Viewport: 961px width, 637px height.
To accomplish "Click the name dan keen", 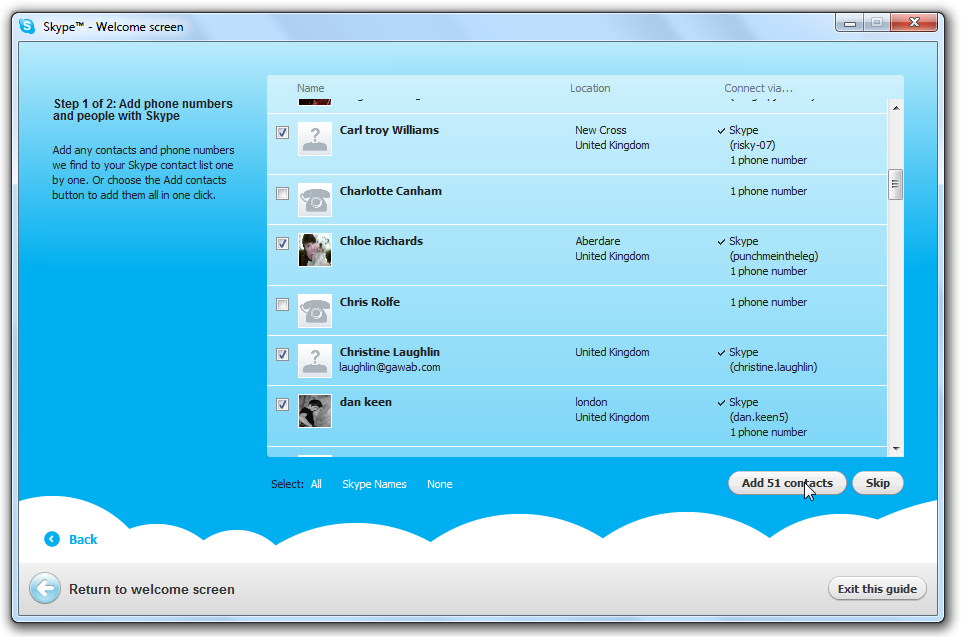I will click(365, 402).
